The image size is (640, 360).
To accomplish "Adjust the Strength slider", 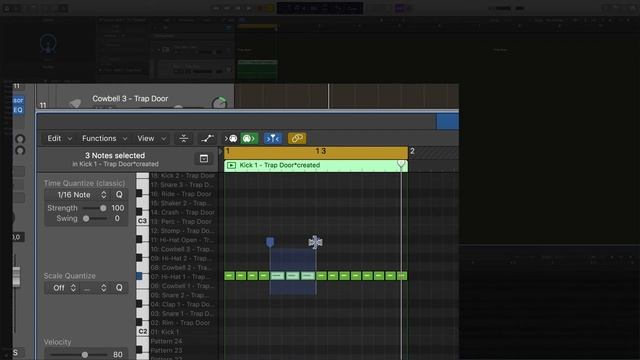I will [x=94, y=208].
